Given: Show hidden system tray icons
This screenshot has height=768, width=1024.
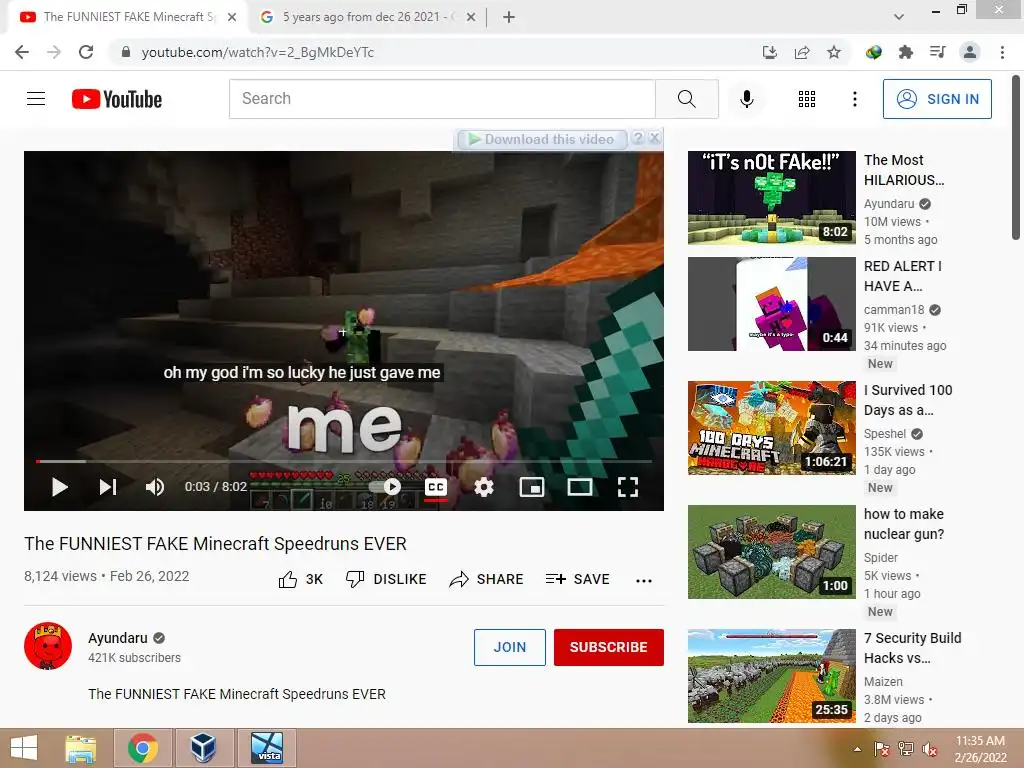Looking at the screenshot, I should tap(857, 749).
